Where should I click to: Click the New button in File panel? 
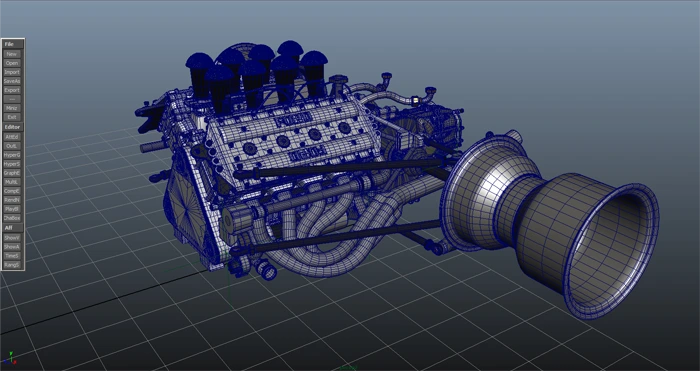tap(12, 54)
